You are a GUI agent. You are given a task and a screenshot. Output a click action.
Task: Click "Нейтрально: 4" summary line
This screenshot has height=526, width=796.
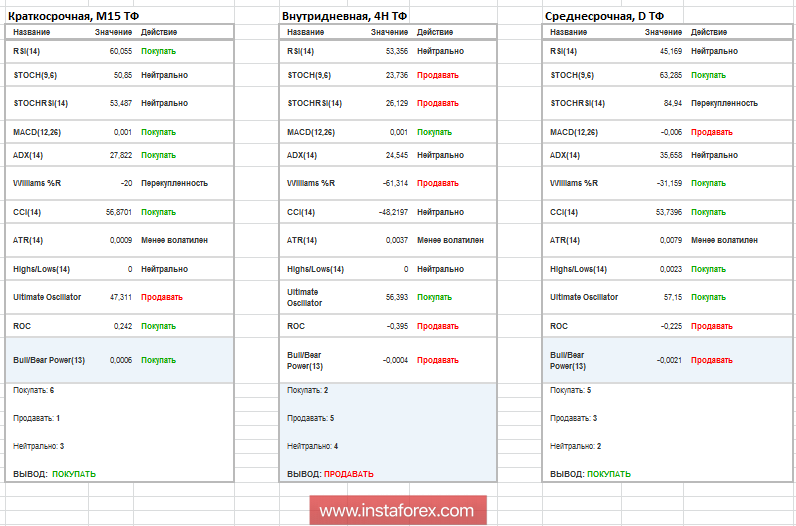point(313,446)
